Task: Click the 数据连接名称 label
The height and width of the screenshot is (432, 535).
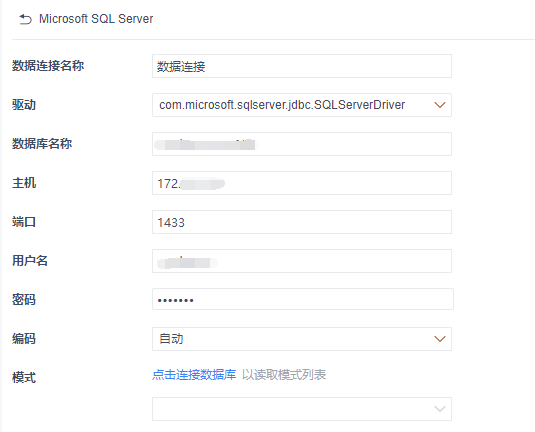Action: point(48,66)
